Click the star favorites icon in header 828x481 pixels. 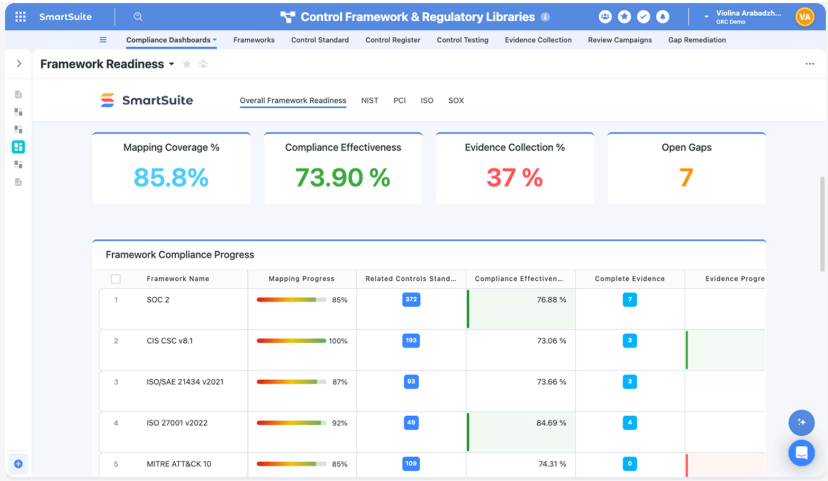624,17
